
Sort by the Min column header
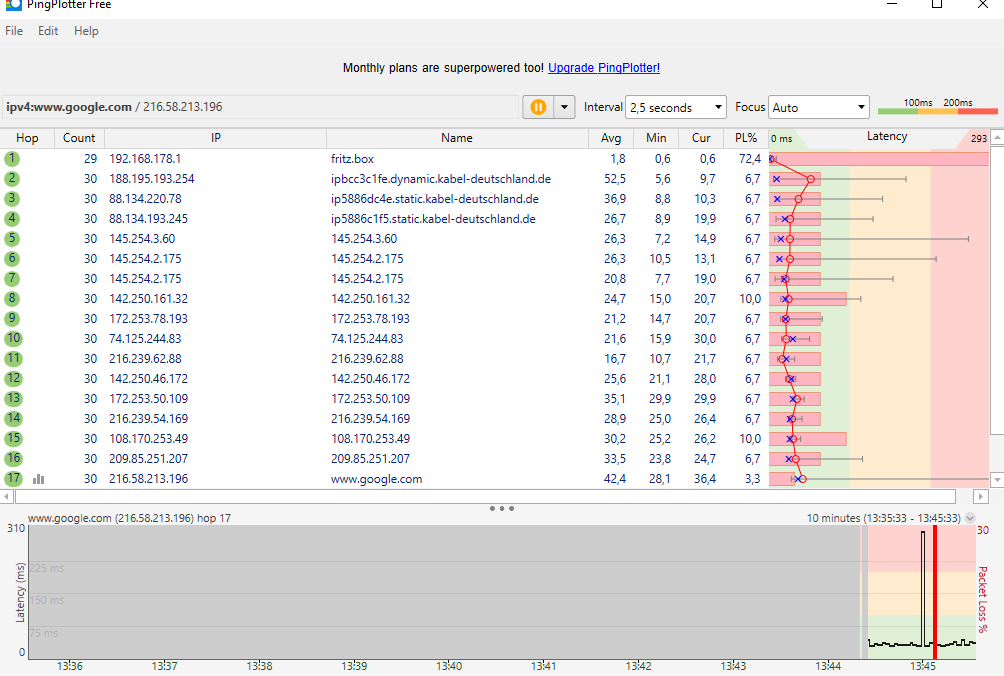click(656, 138)
